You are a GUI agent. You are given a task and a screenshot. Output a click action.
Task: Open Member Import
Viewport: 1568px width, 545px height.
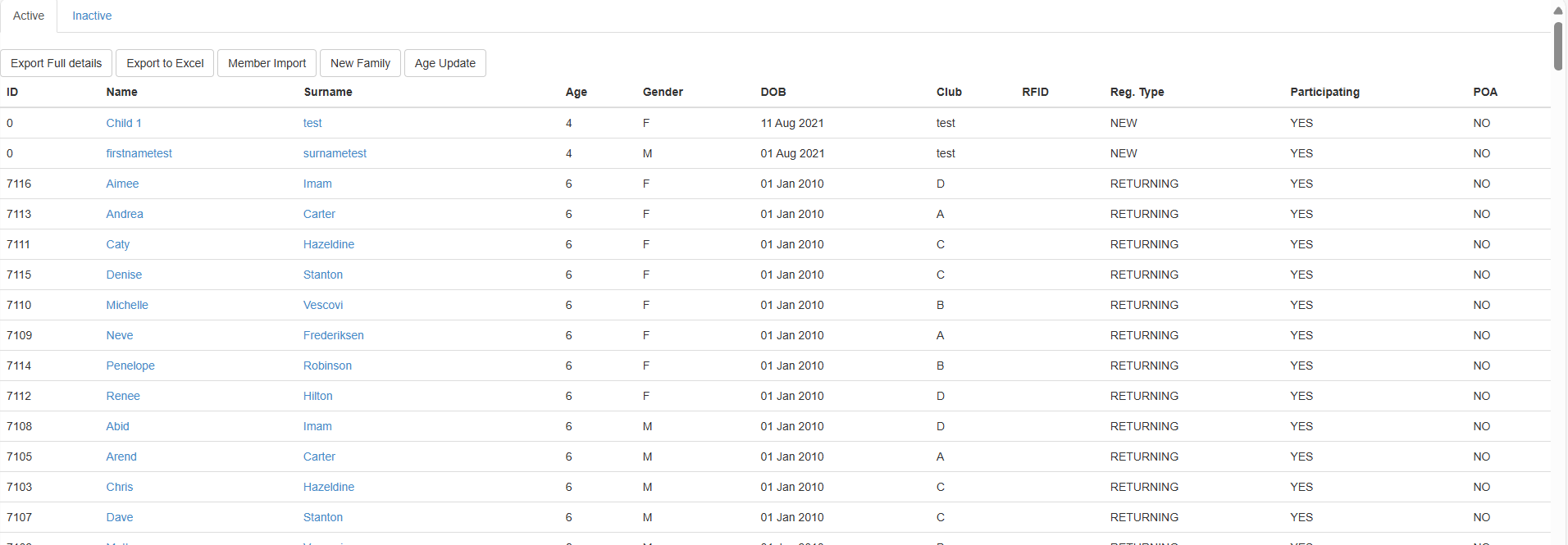pyautogui.click(x=267, y=63)
